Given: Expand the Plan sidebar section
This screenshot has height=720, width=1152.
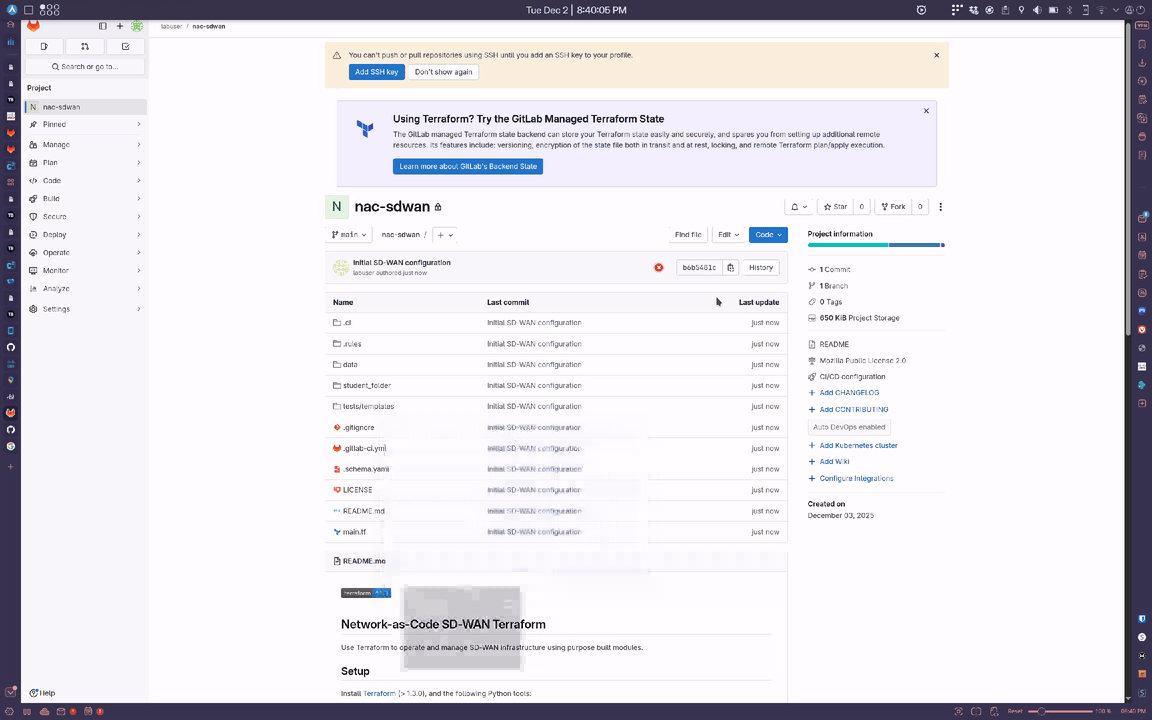Looking at the screenshot, I should coord(85,162).
